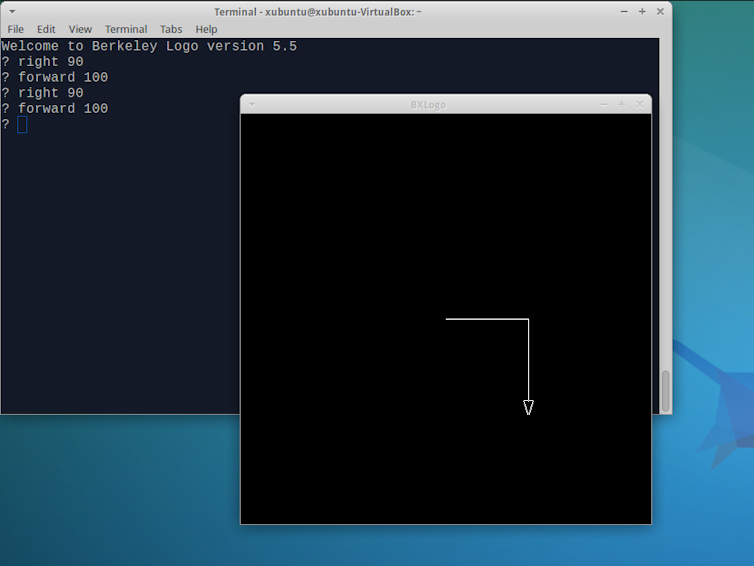Screen dimensions: 754x566
Task: Click the first 'forward 100' command line
Action: click(x=55, y=77)
